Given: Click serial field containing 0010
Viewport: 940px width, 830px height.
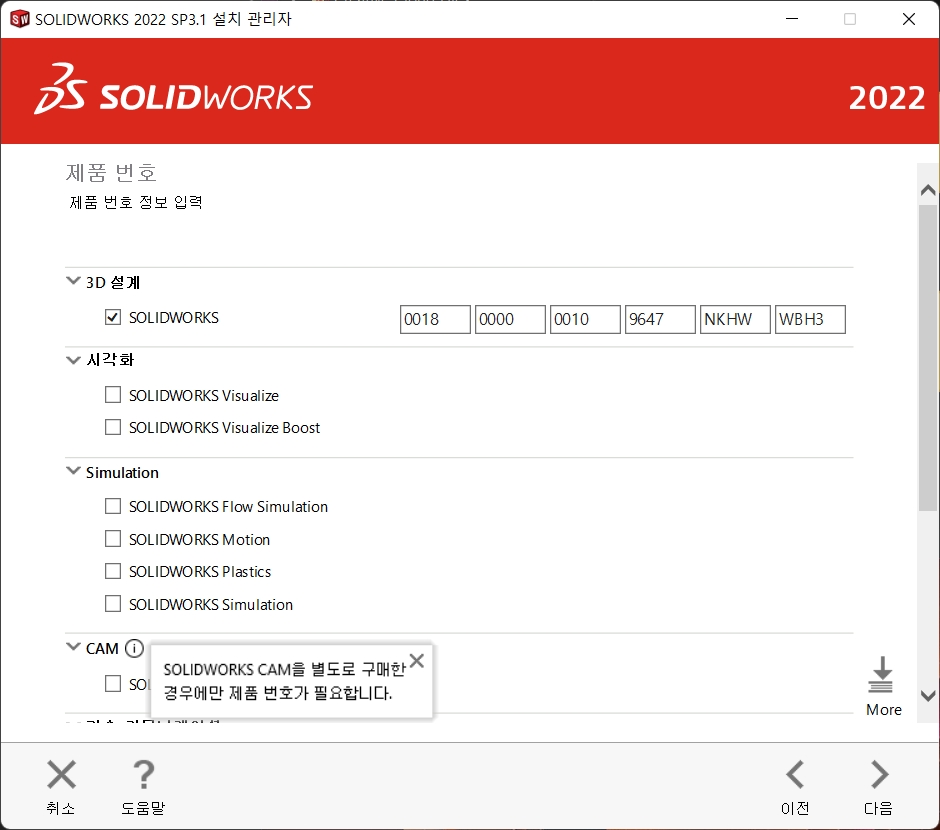Looking at the screenshot, I should pos(585,319).
